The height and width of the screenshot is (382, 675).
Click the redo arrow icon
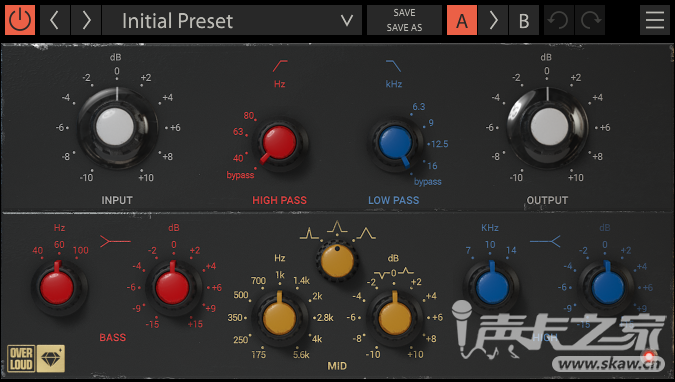pyautogui.click(x=590, y=20)
